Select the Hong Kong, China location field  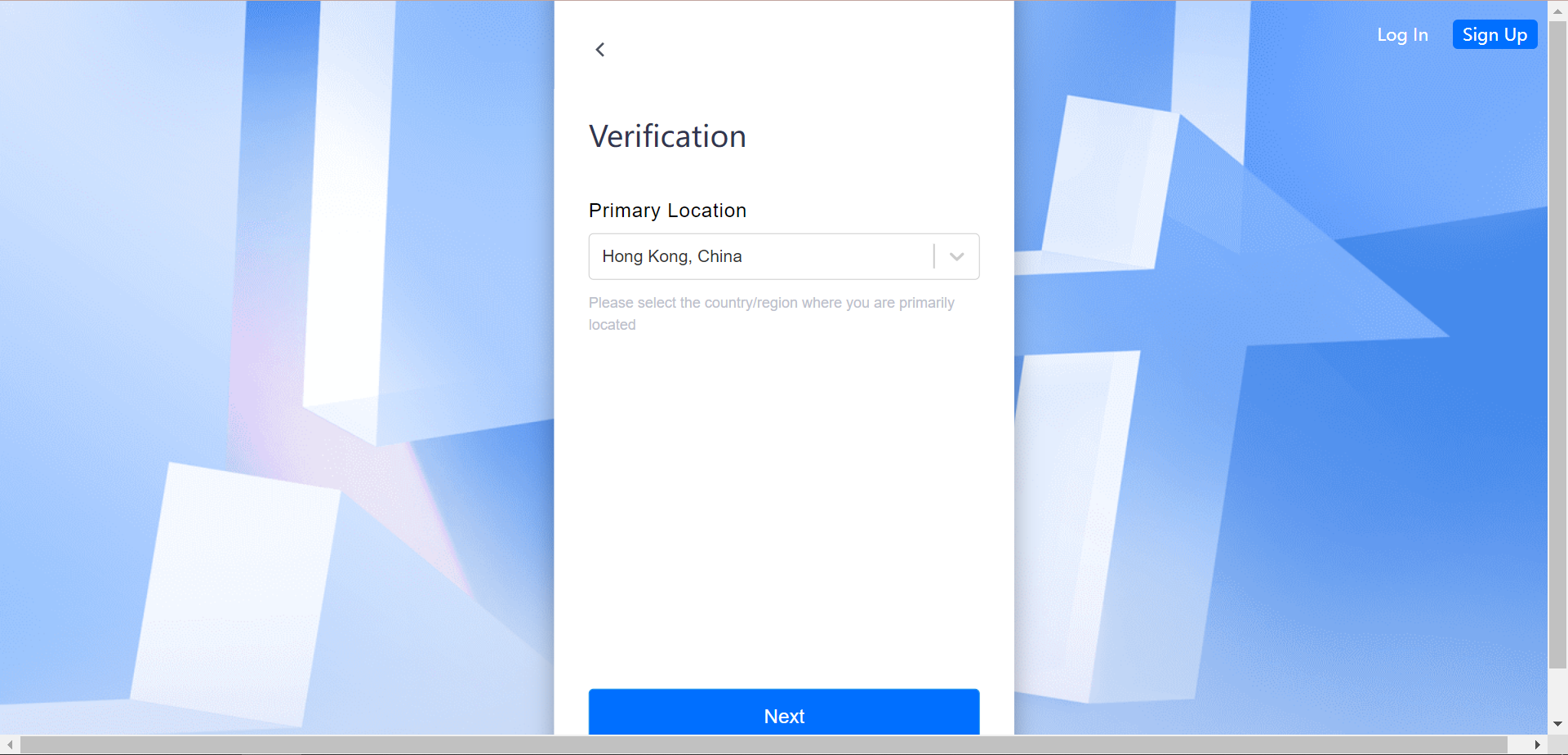784,256
